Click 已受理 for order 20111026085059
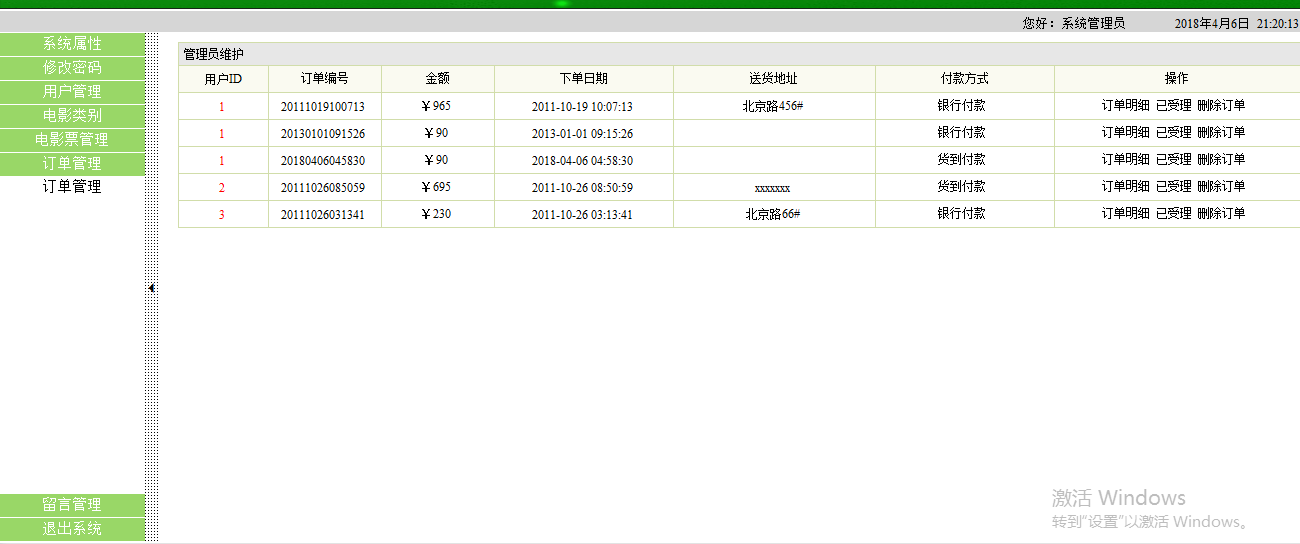1300x544 pixels. (x=1174, y=186)
